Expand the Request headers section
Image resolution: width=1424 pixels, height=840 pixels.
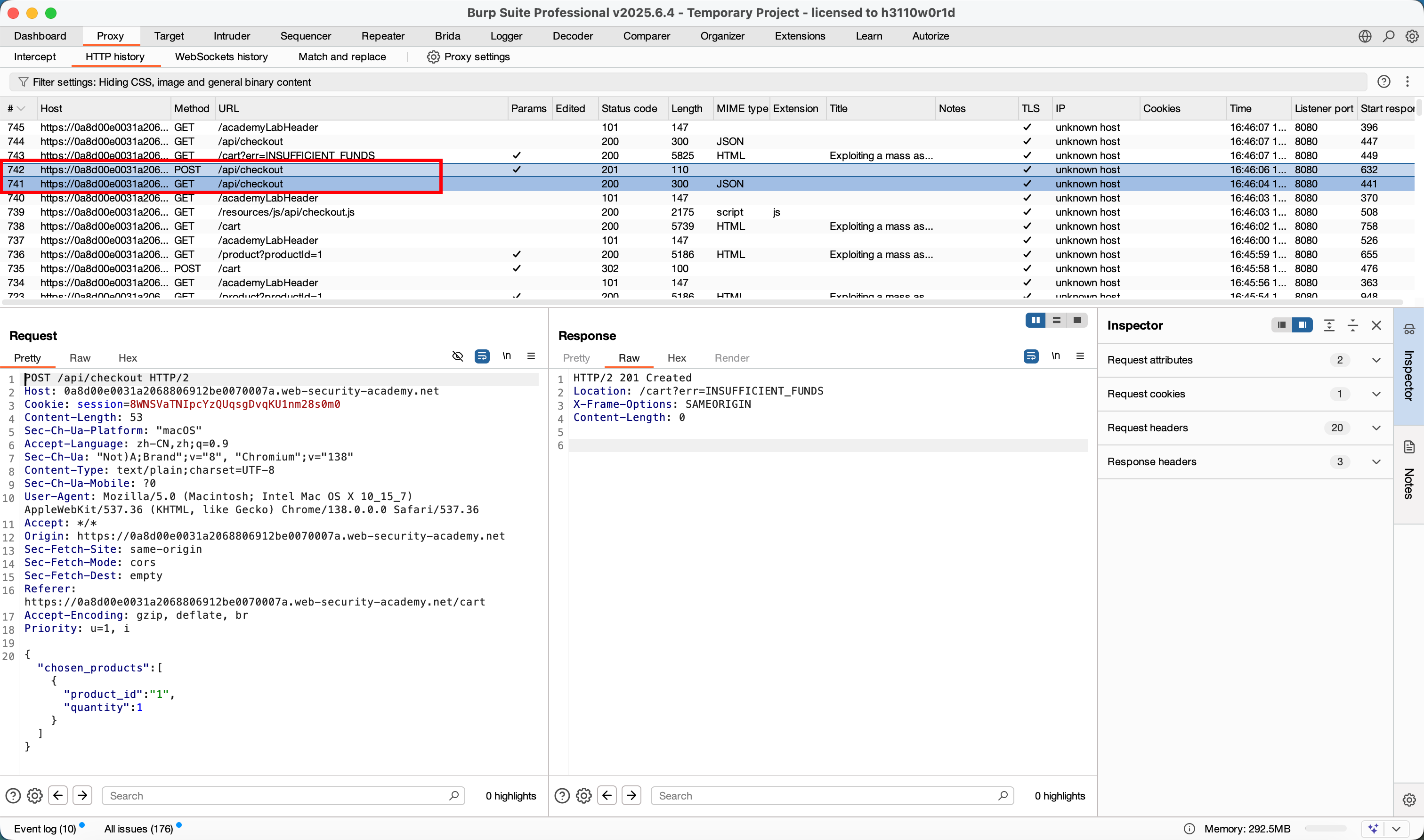1376,428
